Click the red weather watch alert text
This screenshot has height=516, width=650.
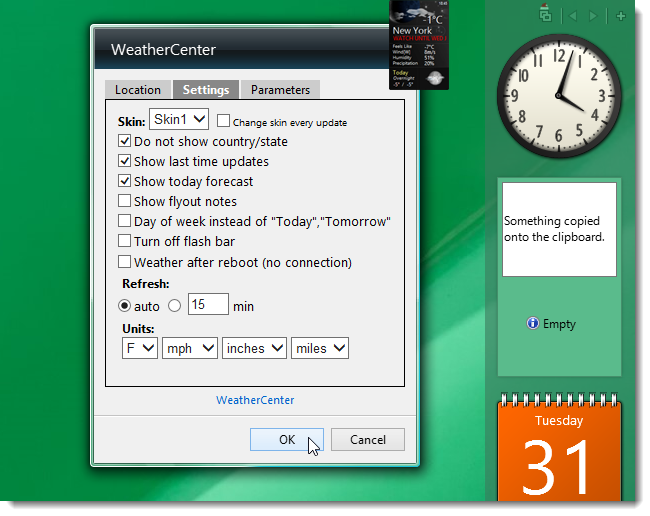[x=420, y=39]
